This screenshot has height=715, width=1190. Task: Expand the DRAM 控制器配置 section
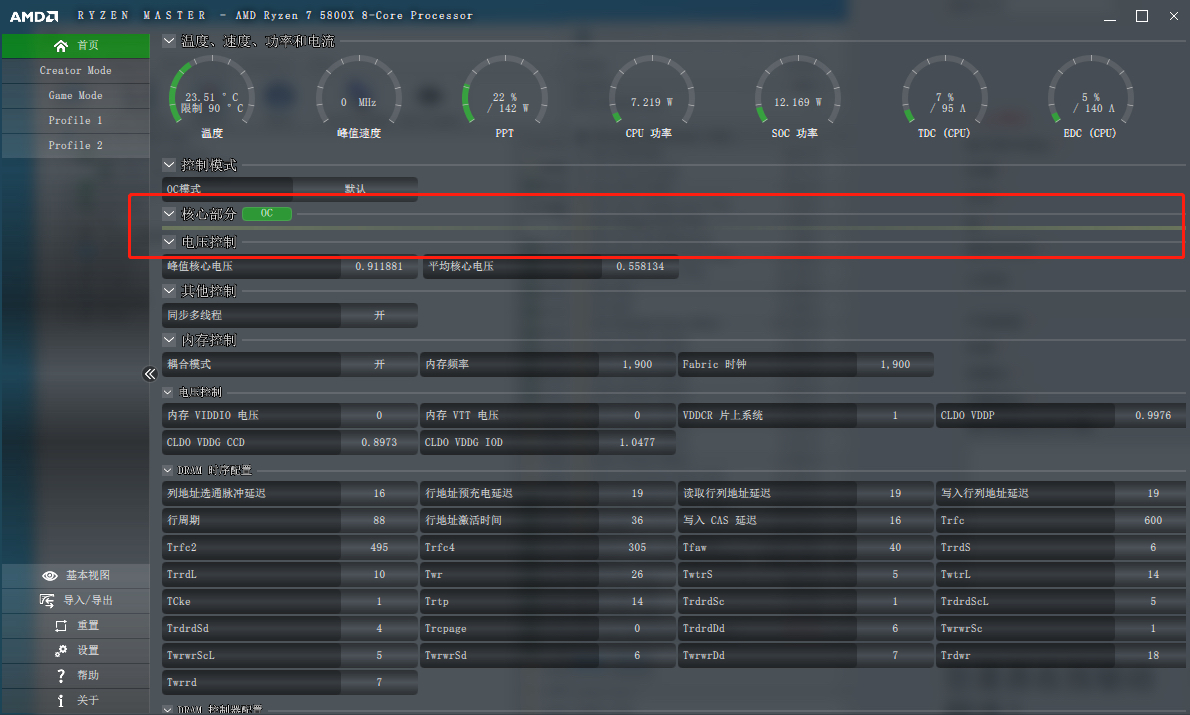point(168,710)
